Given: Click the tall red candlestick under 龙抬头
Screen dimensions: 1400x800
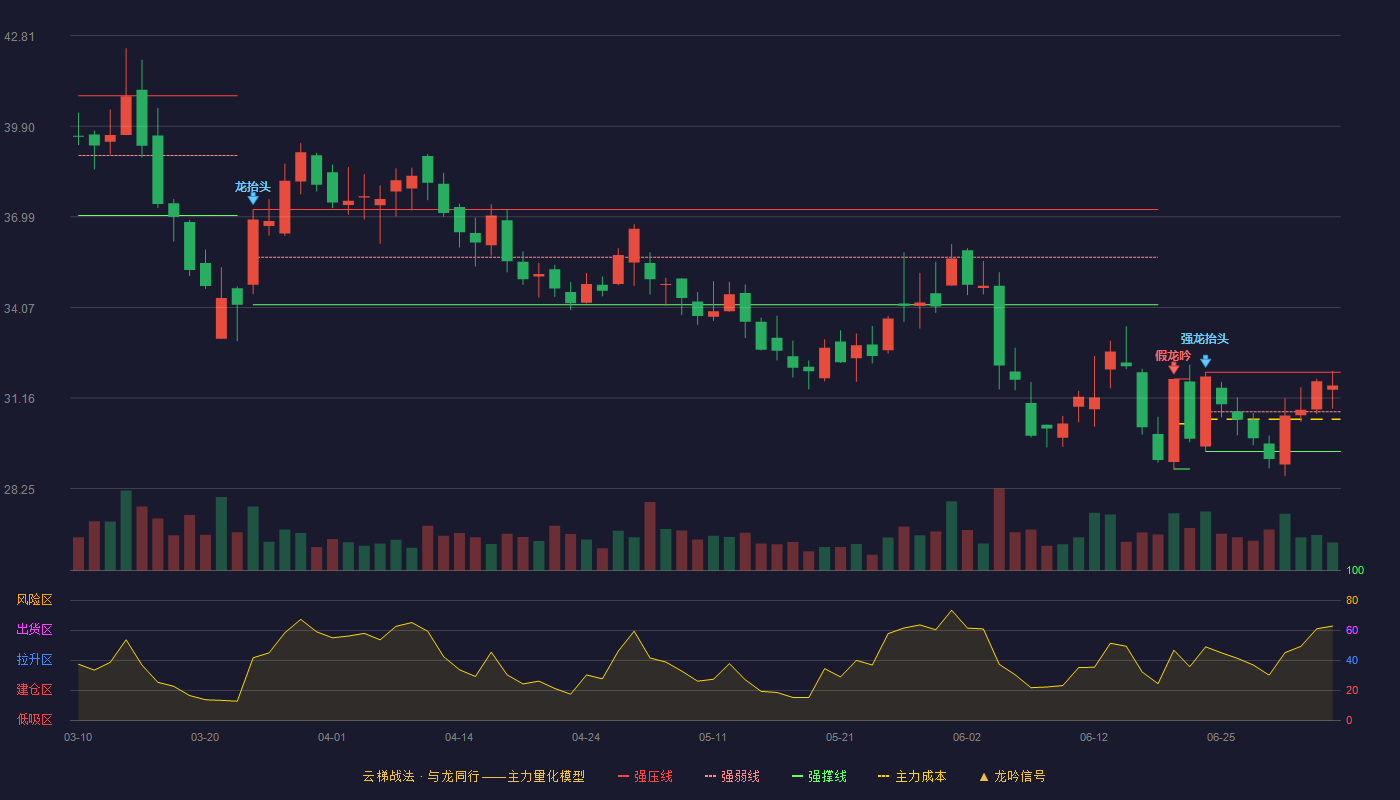Looking at the screenshot, I should pyautogui.click(x=253, y=252).
